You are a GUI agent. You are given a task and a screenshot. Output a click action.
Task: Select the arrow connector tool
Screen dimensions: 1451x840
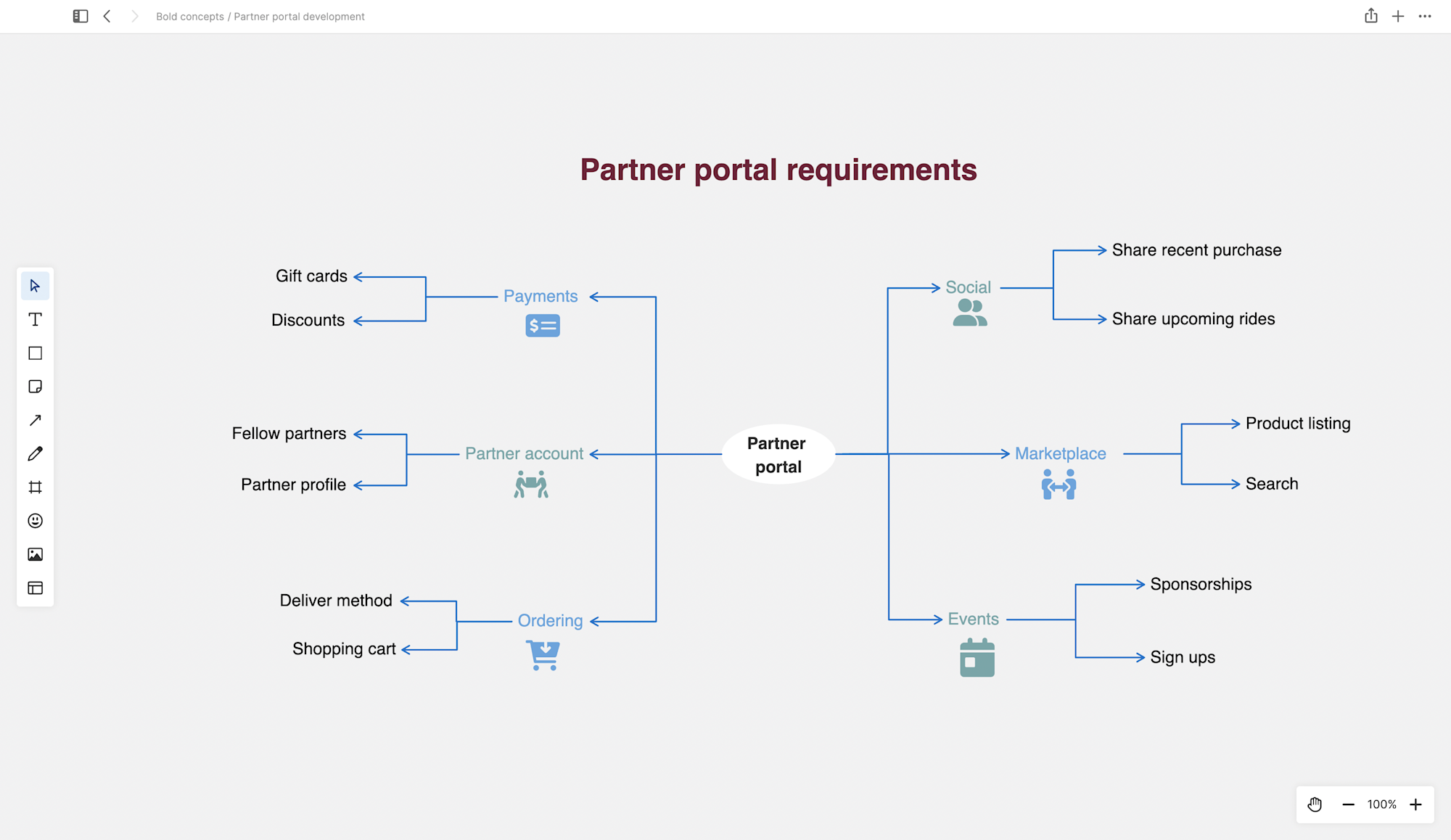(35, 420)
